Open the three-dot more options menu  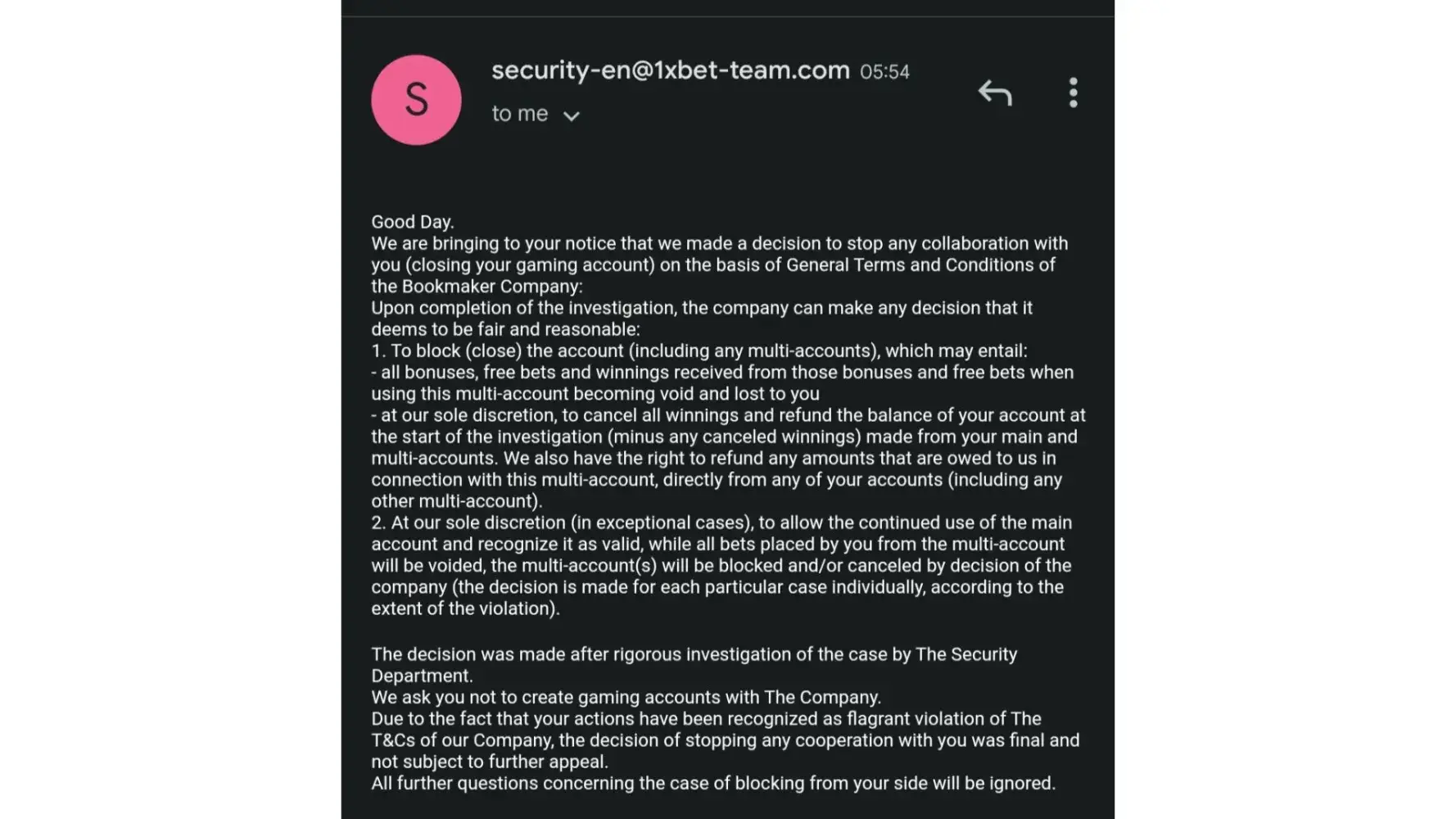[x=1073, y=93]
